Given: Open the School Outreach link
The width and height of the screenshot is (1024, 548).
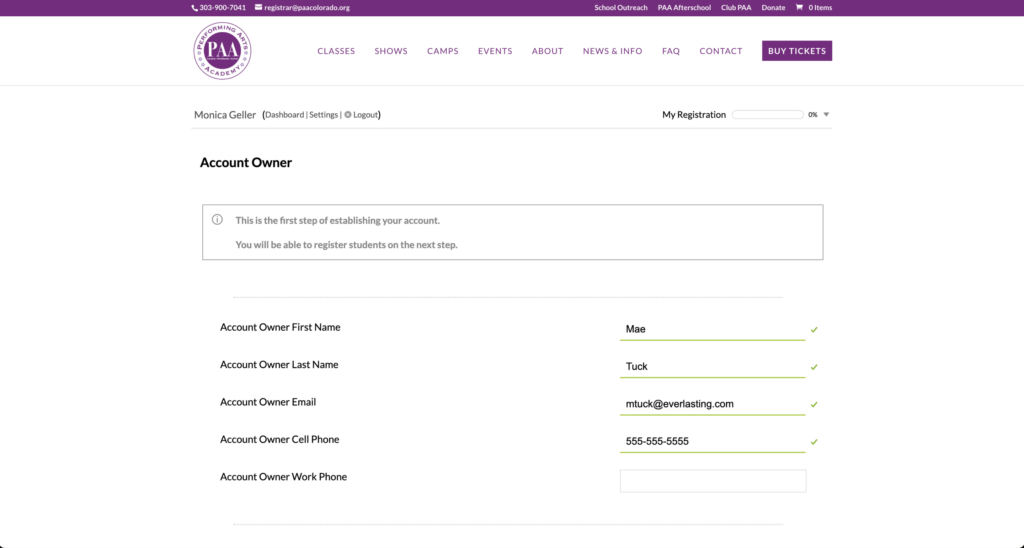Looking at the screenshot, I should click(x=621, y=8).
